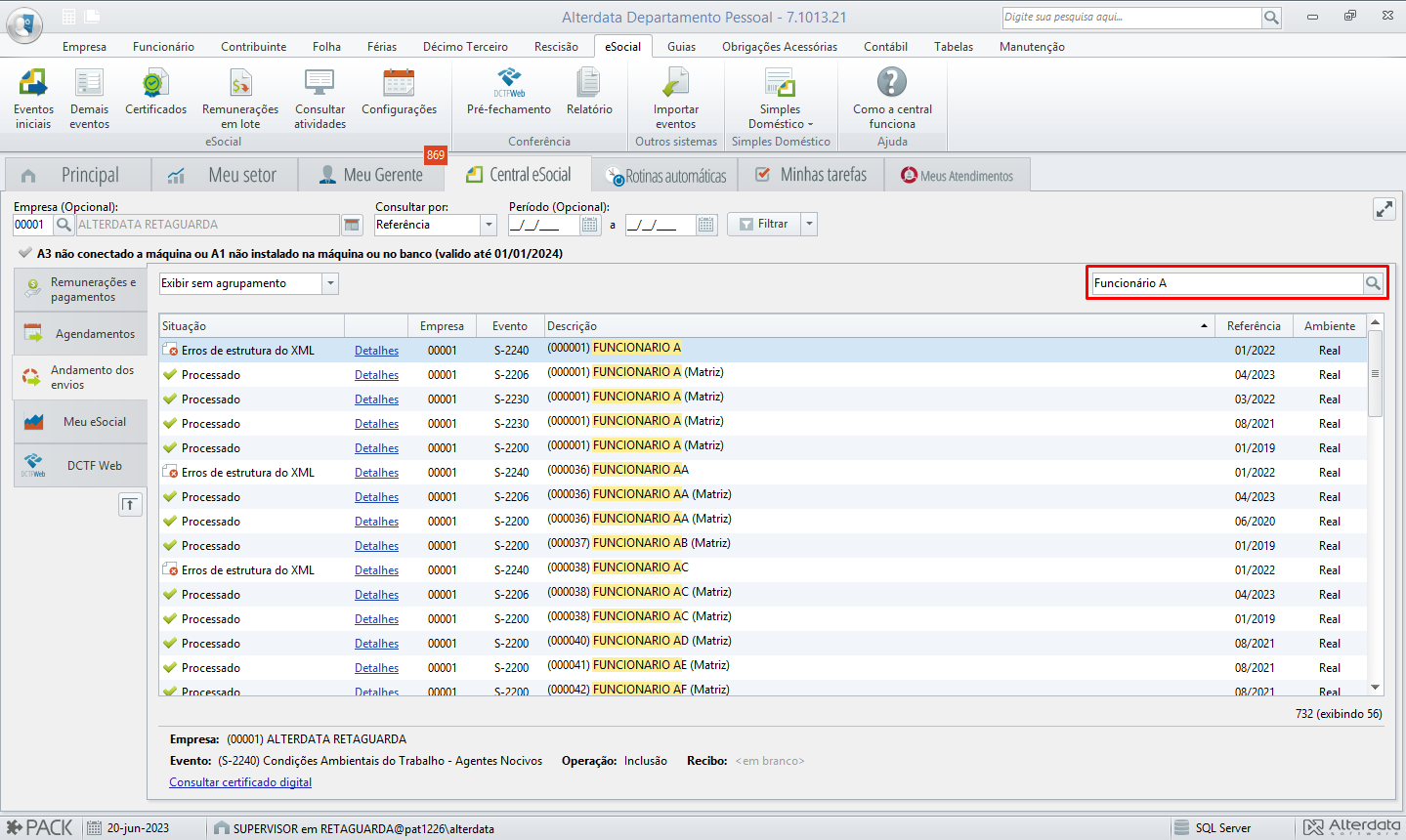Focus the Funcionário A search field
The width and height of the screenshot is (1406, 840).
pyautogui.click(x=1227, y=283)
